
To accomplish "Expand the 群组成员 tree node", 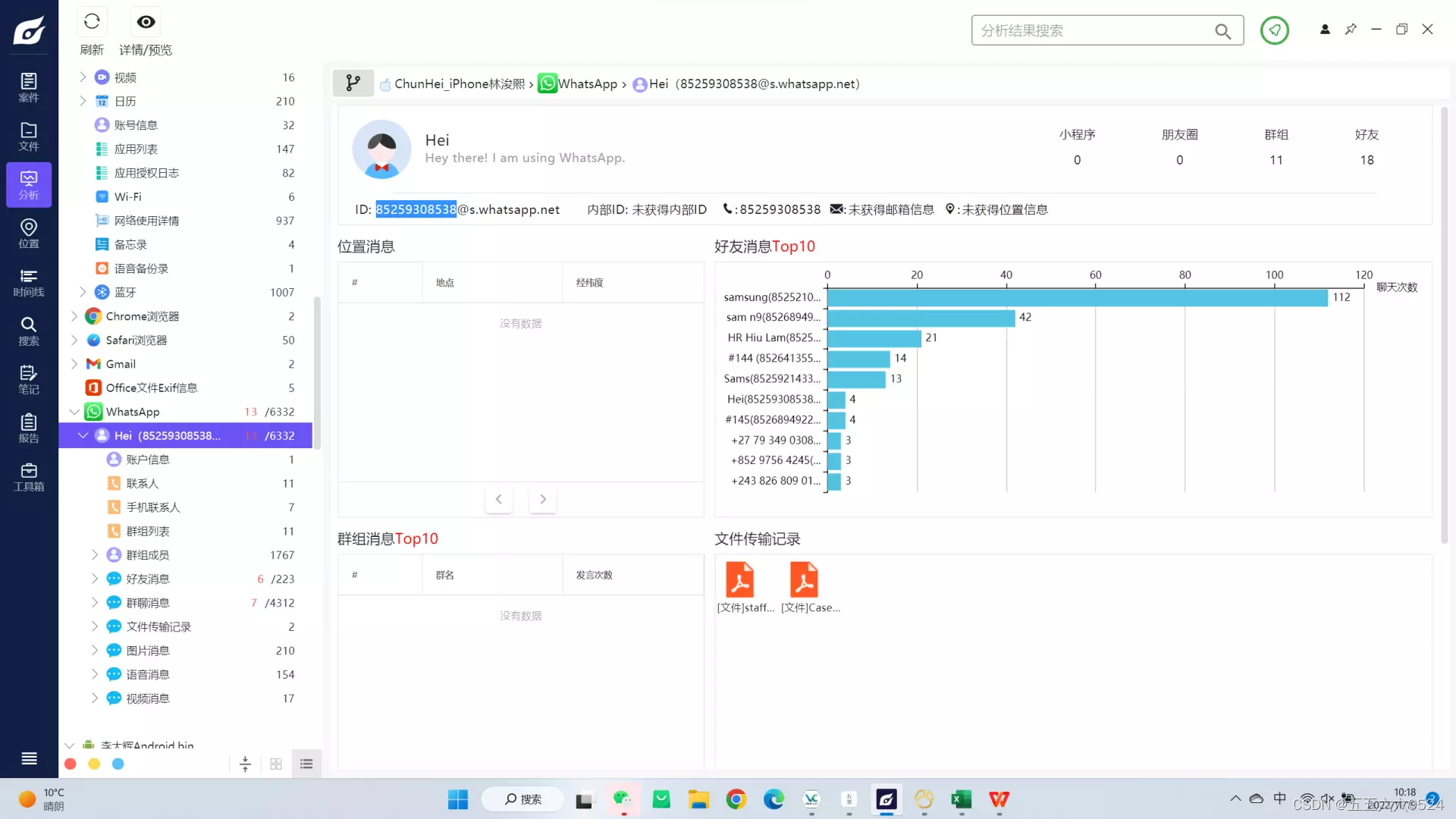I will [x=95, y=554].
